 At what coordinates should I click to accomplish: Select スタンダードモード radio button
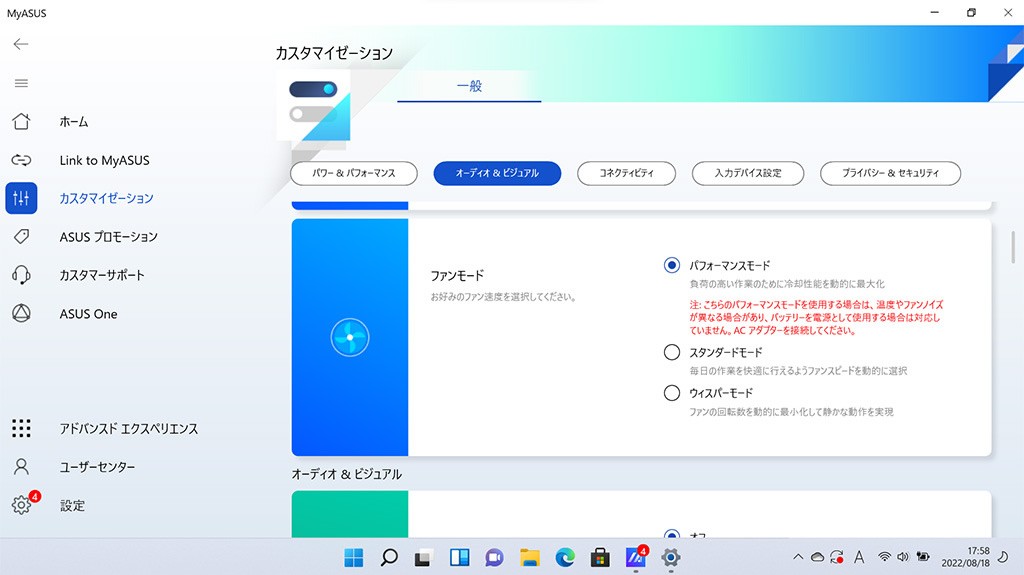(671, 352)
